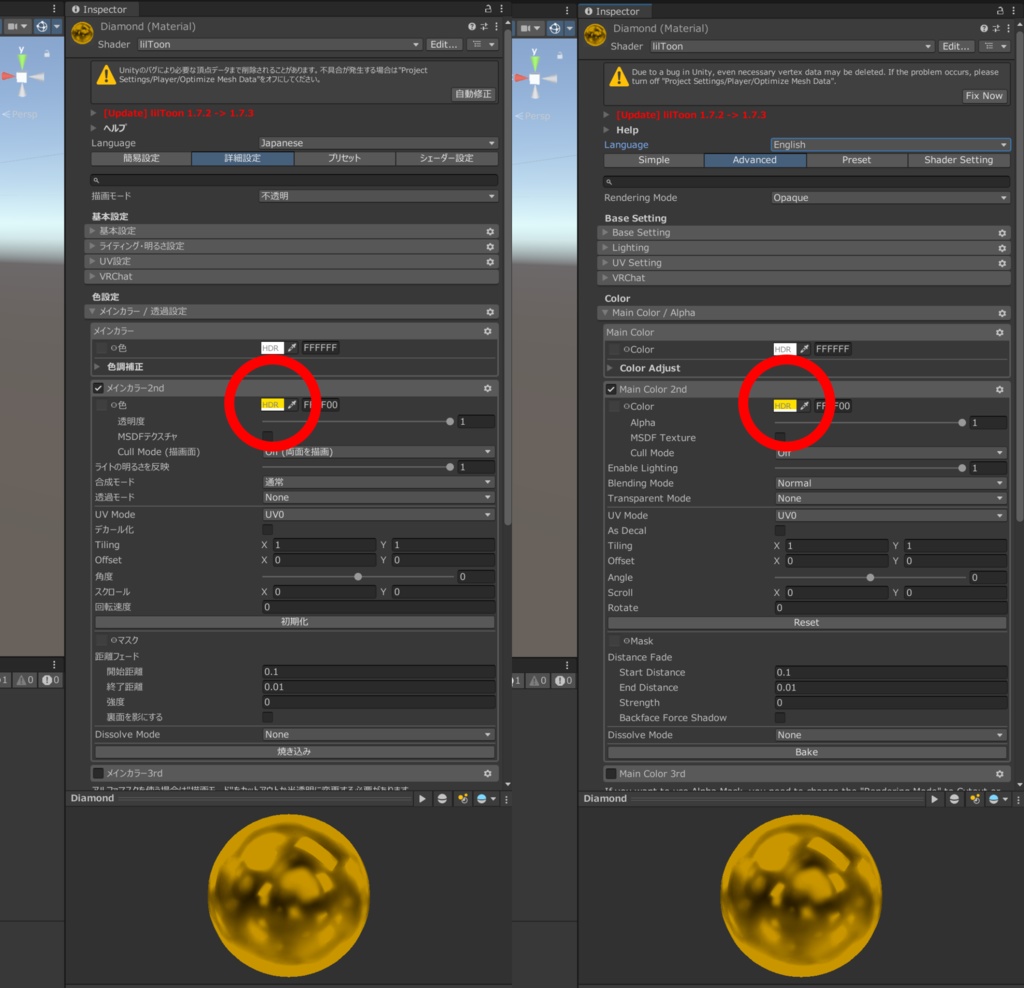Click Start Distance field showing 0.1 in English inspector

point(890,673)
